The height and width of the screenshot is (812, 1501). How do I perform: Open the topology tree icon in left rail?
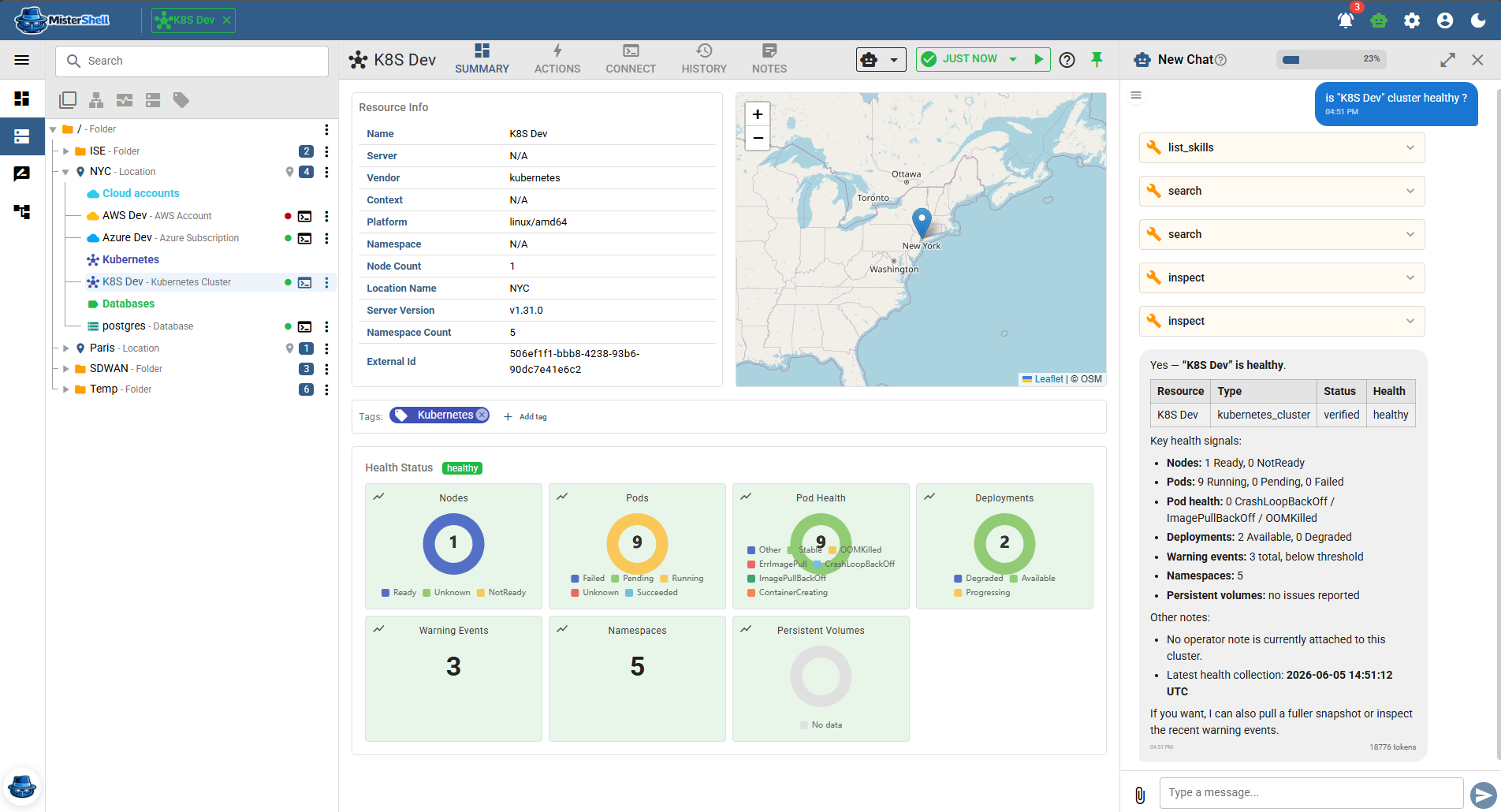22,211
